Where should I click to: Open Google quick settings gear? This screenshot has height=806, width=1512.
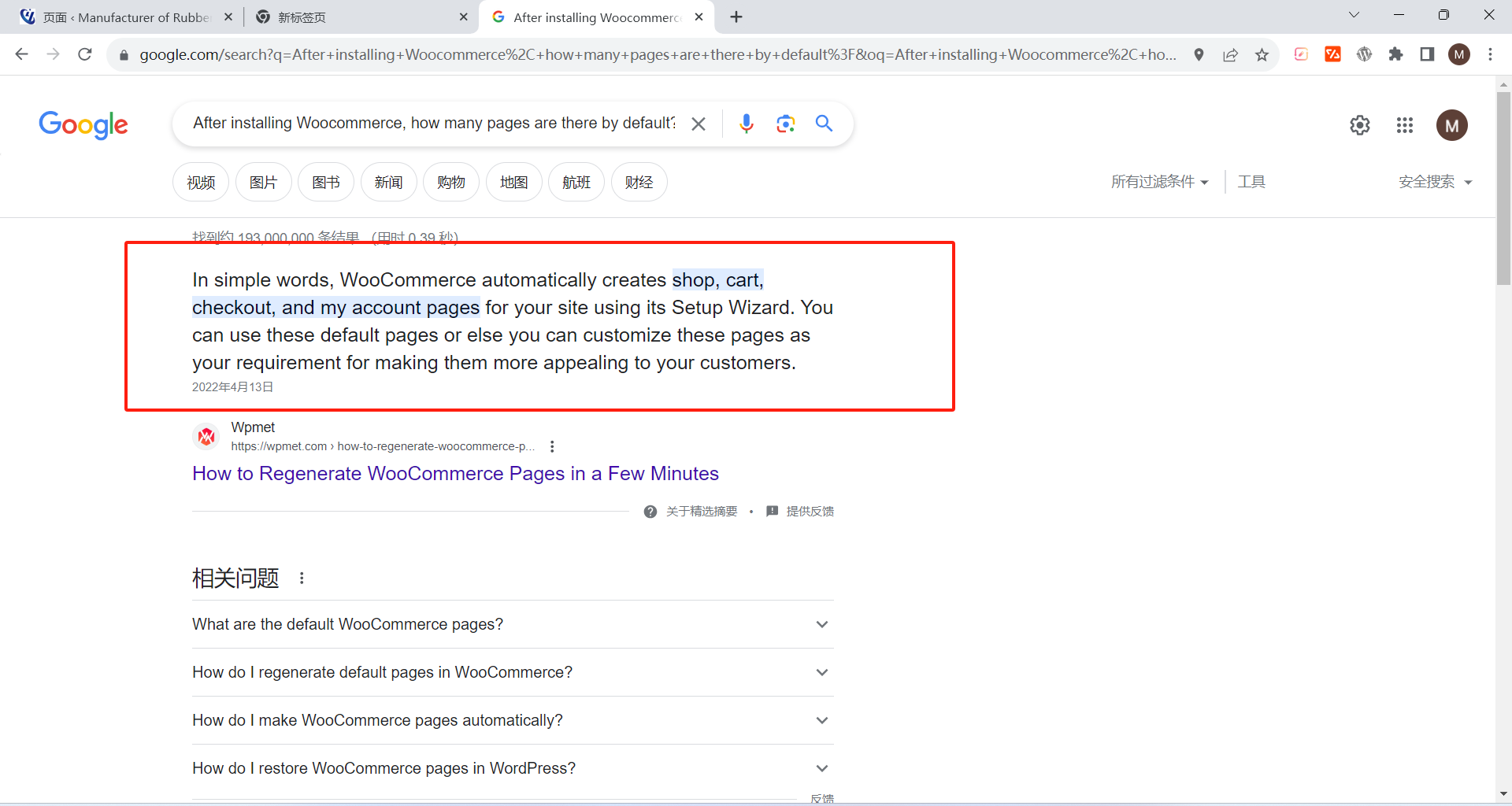coord(1360,125)
